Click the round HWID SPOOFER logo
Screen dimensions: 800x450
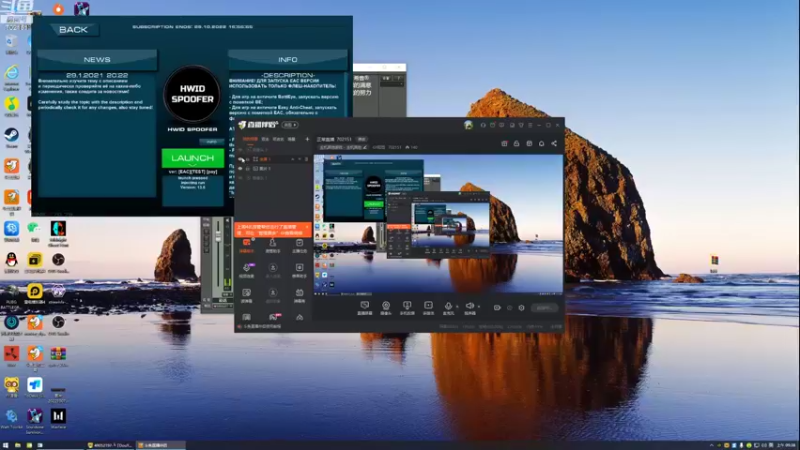pos(192,94)
